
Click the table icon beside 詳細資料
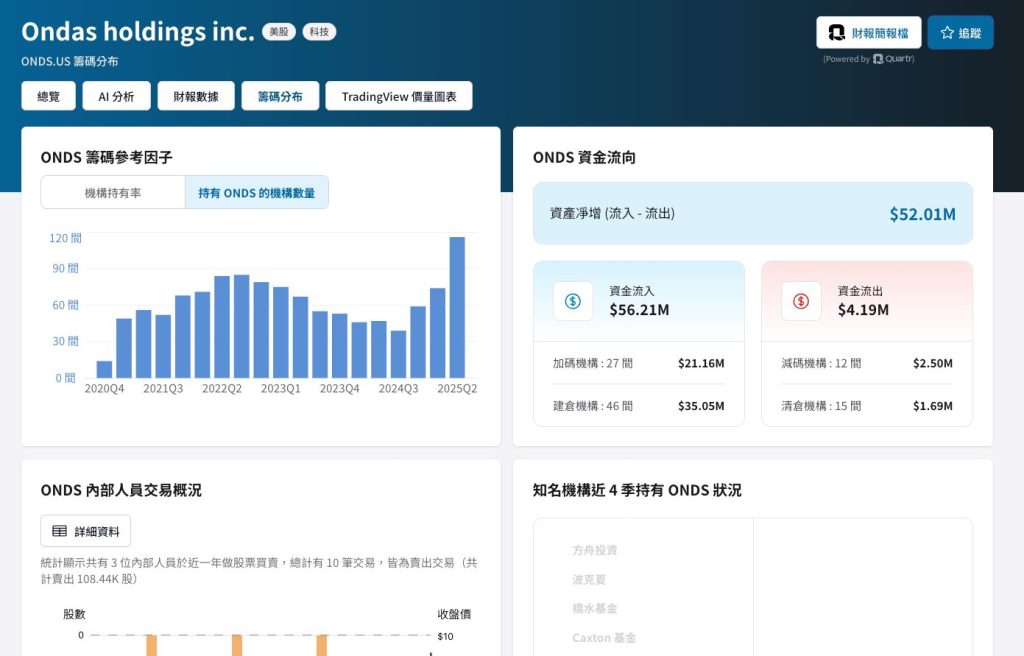(60, 531)
